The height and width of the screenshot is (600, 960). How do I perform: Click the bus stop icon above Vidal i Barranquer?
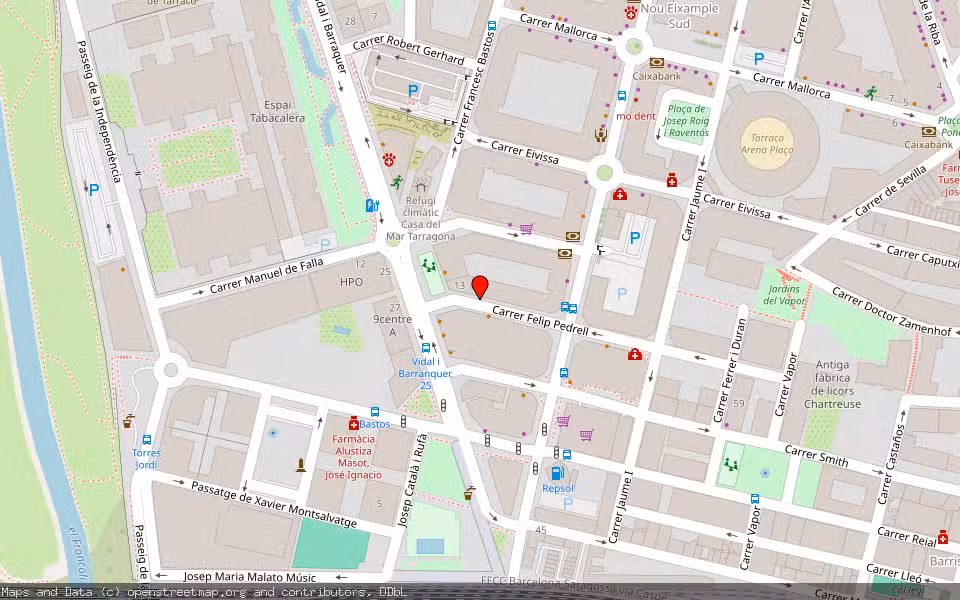[426, 348]
